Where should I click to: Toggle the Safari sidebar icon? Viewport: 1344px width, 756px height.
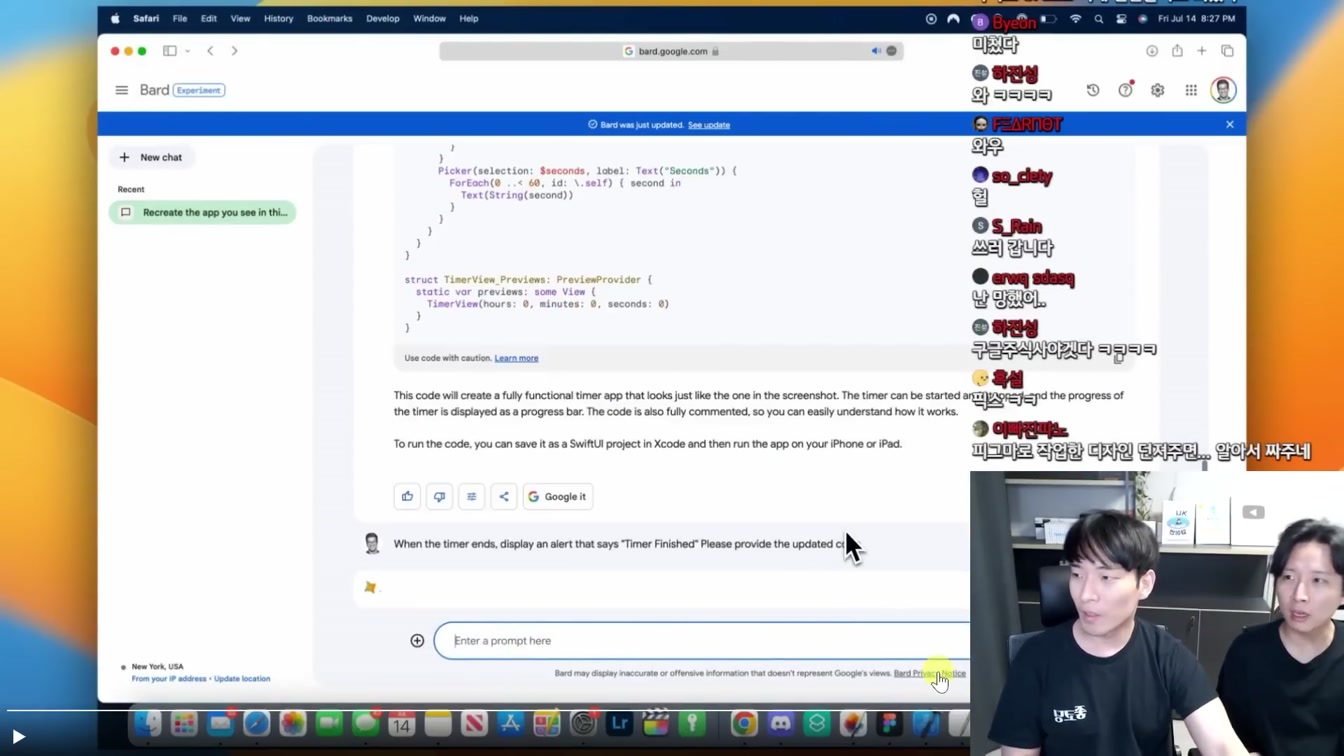pos(170,51)
